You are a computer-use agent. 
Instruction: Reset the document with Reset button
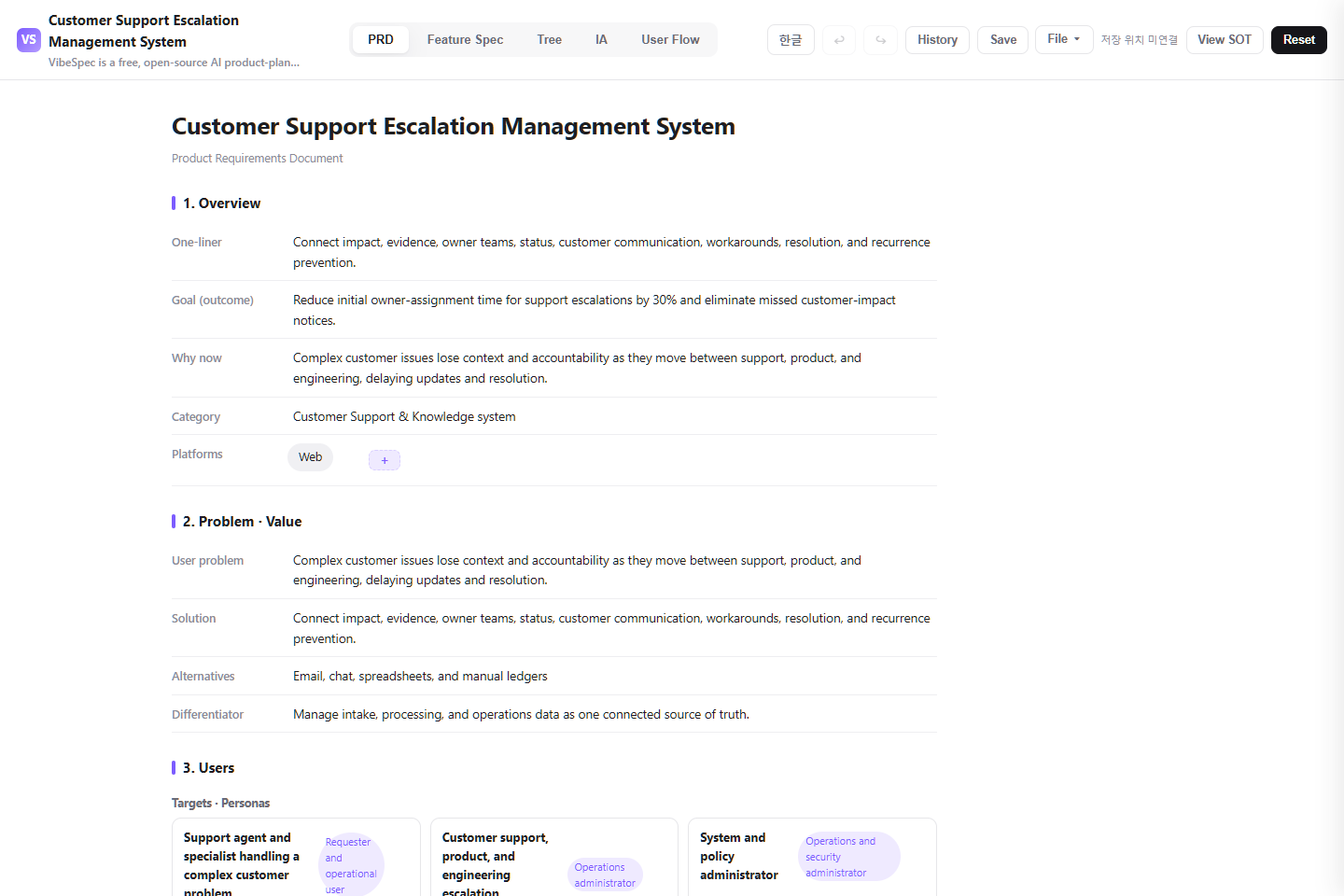[x=1298, y=40]
